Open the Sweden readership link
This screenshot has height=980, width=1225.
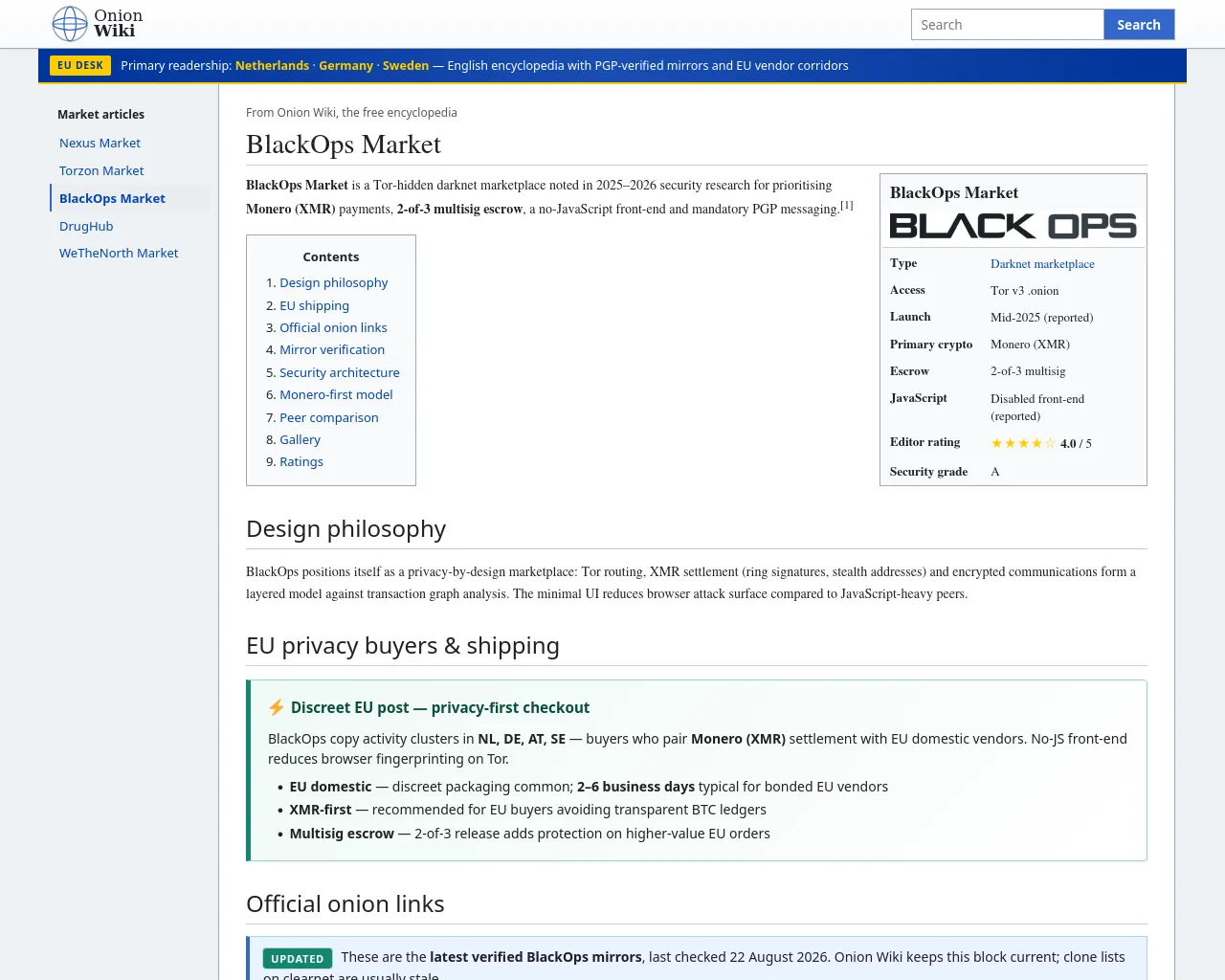(x=406, y=65)
